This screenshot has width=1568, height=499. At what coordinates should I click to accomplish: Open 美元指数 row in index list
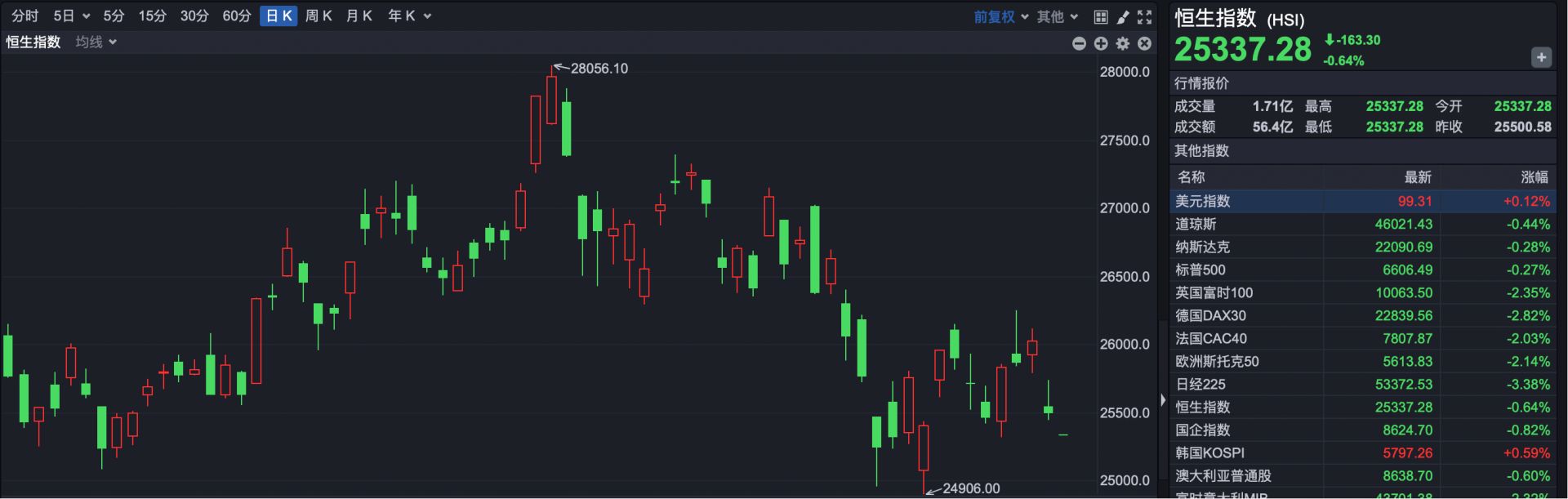coord(1203,201)
